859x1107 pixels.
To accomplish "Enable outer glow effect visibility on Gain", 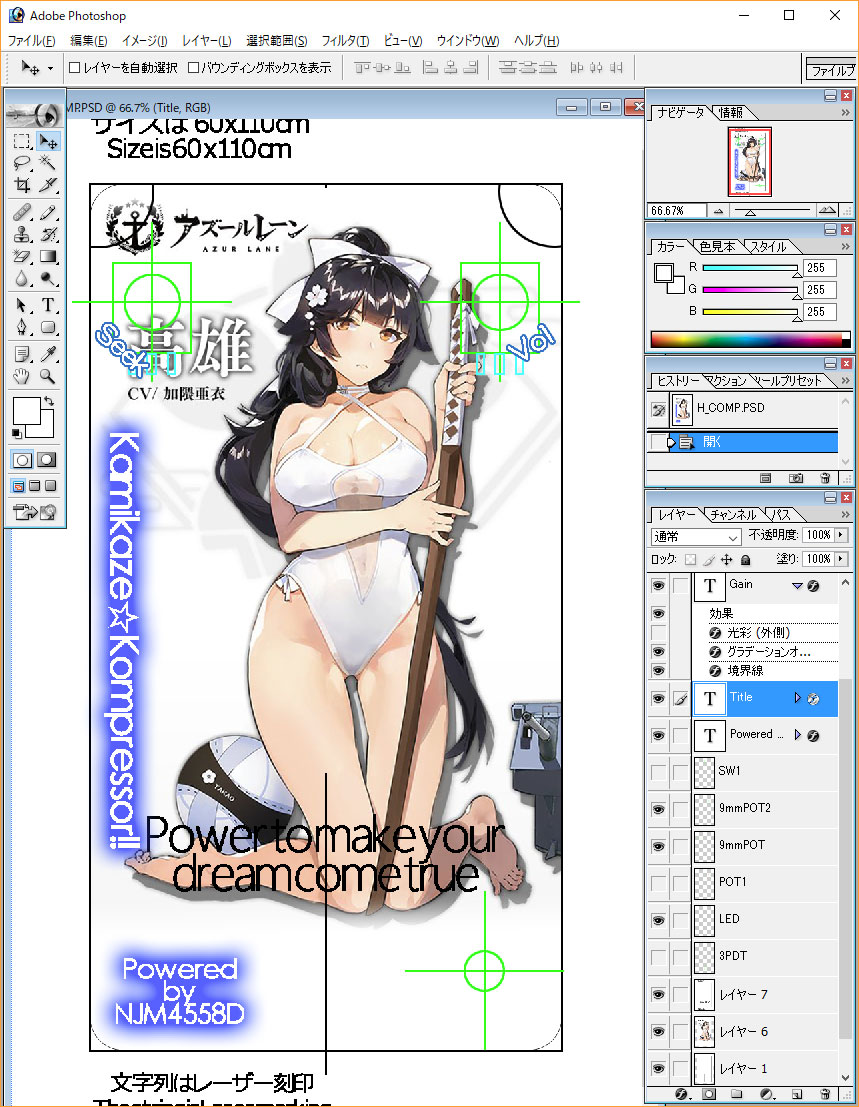I will 659,633.
